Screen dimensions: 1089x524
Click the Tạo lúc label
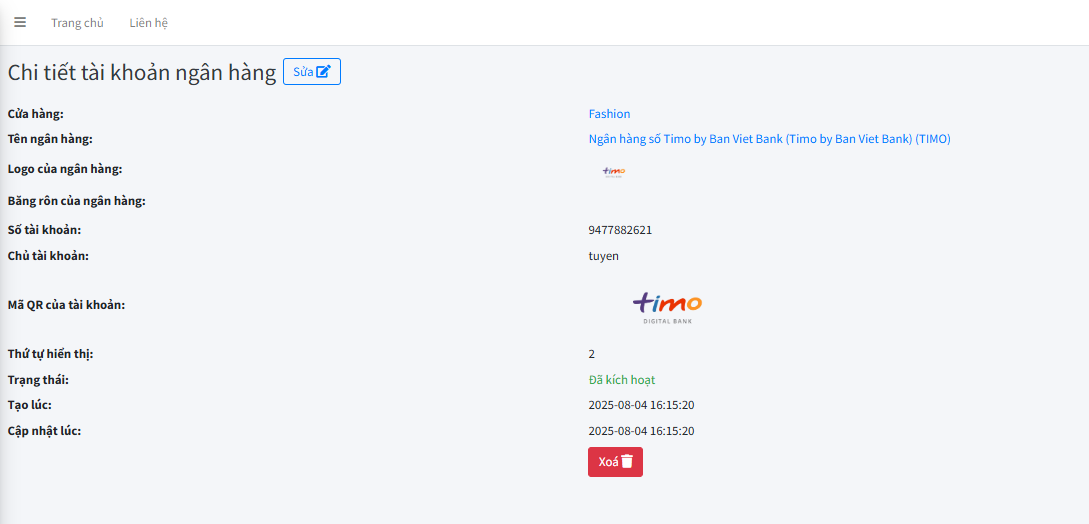(x=29, y=405)
